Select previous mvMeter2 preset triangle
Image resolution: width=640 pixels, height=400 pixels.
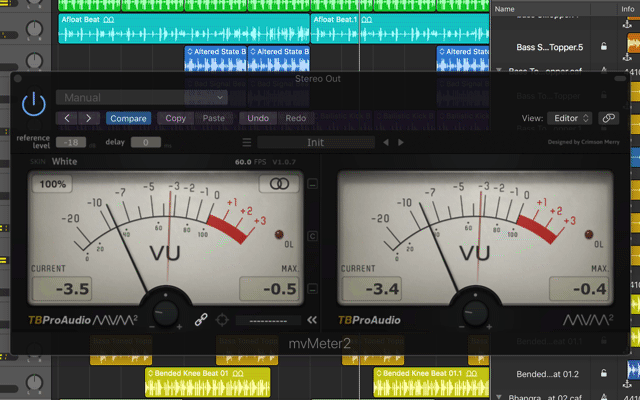[x=386, y=142]
